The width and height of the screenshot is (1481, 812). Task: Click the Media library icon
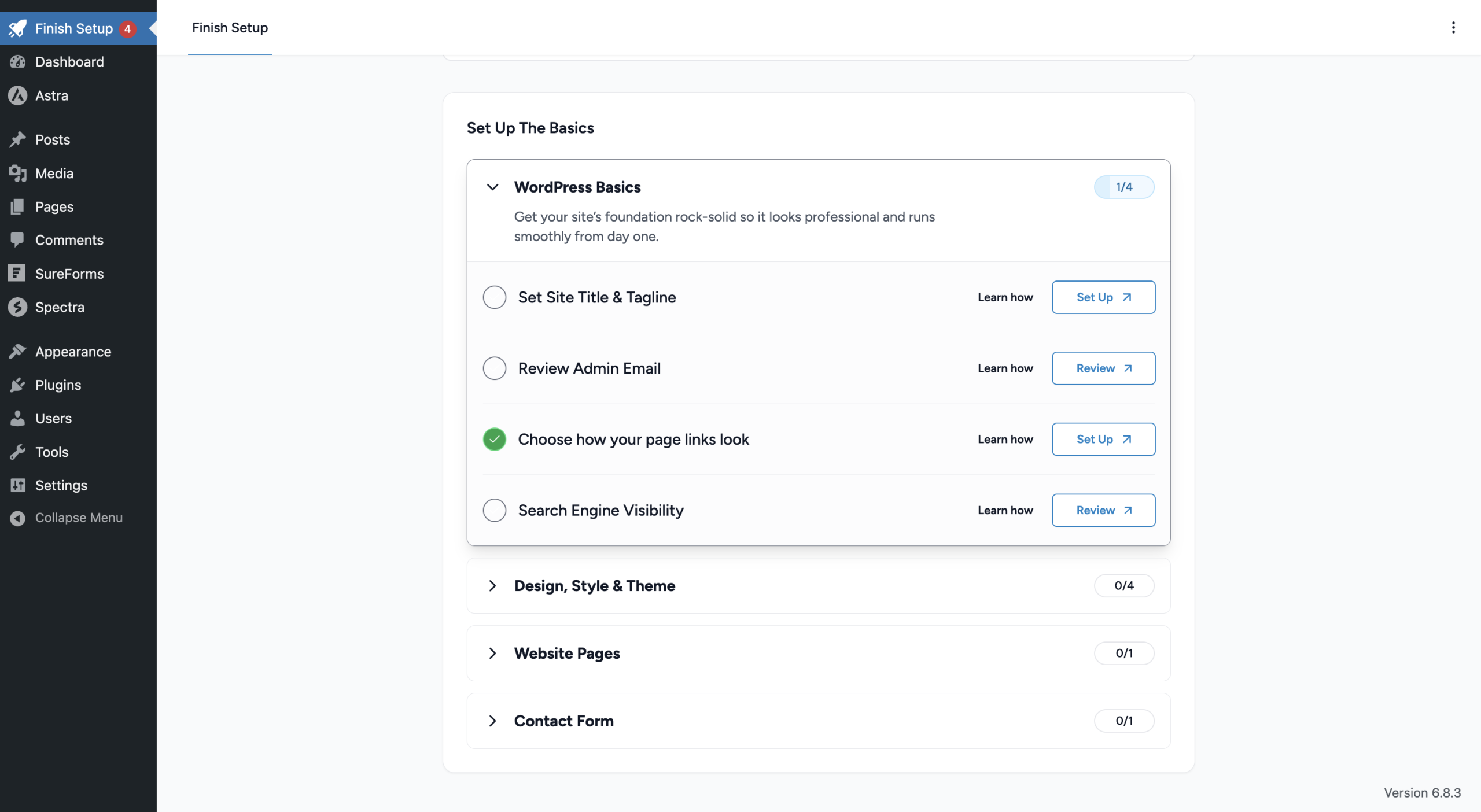[x=17, y=173]
